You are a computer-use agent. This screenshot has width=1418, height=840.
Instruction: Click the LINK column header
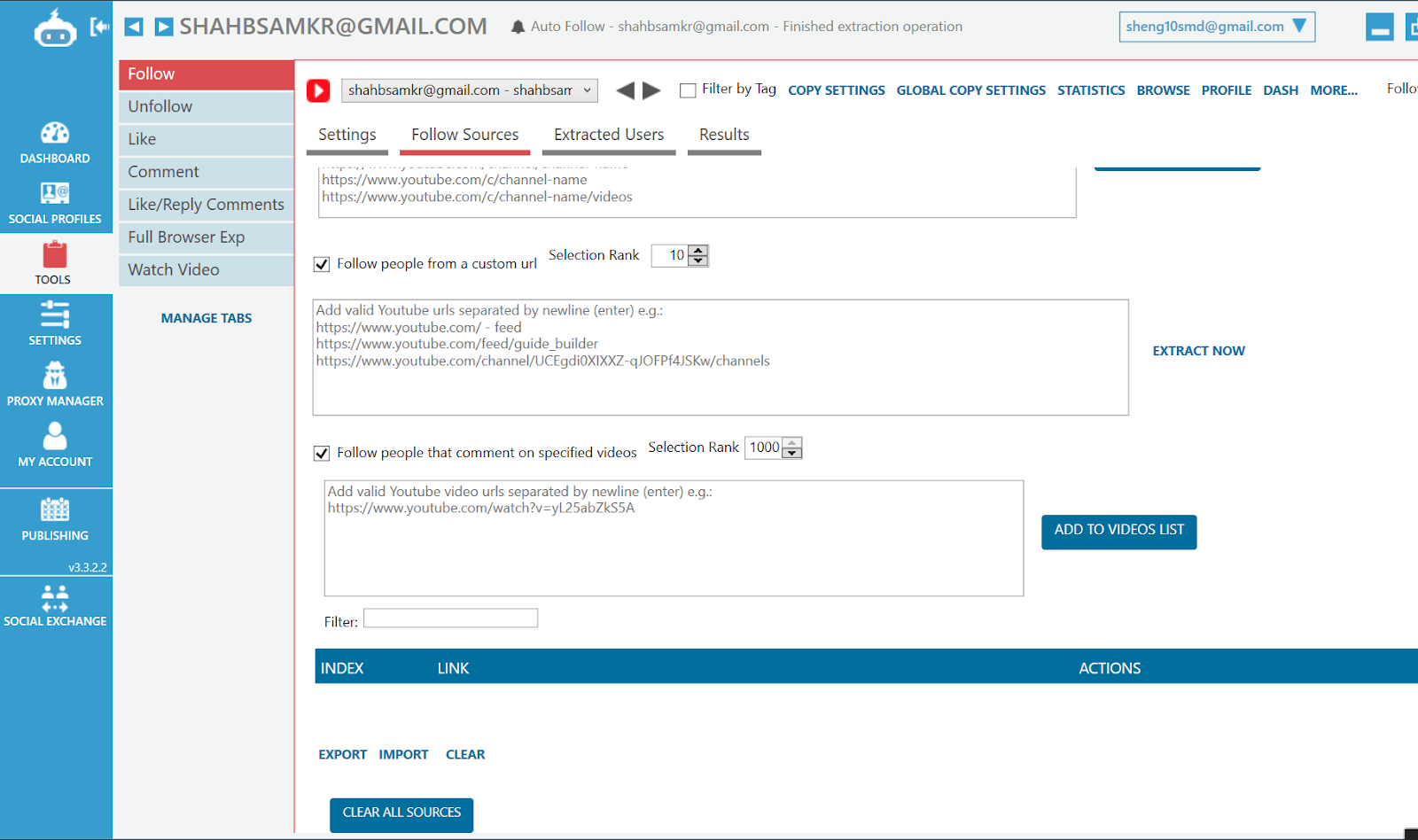click(453, 668)
